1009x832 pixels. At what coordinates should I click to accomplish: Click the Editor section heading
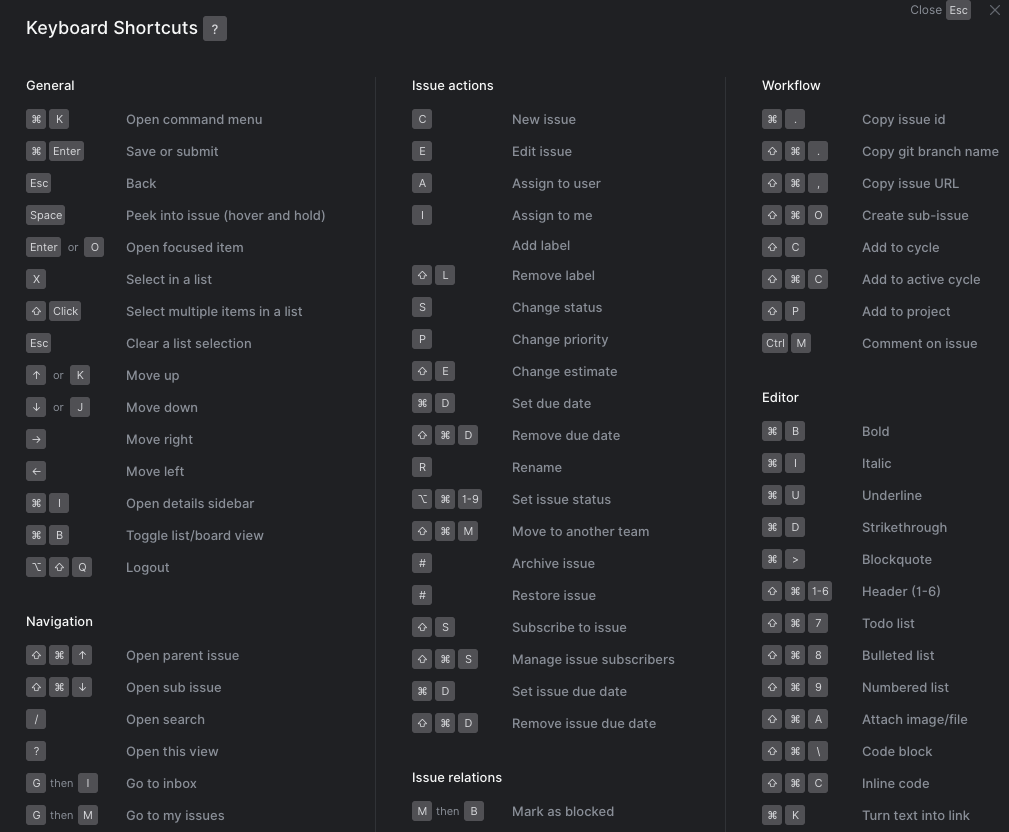tap(780, 397)
